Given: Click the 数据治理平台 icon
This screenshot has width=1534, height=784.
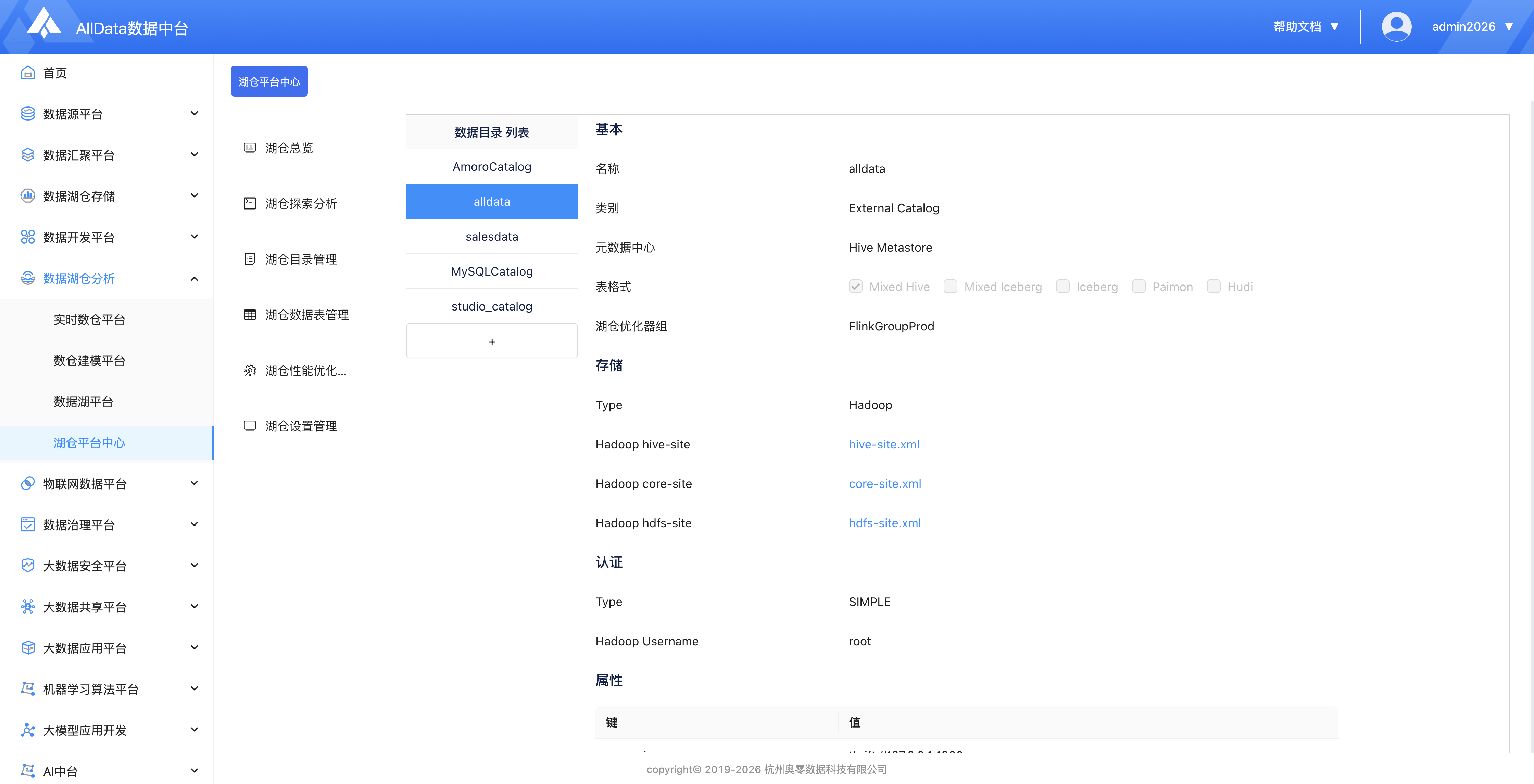Looking at the screenshot, I should (x=27, y=524).
